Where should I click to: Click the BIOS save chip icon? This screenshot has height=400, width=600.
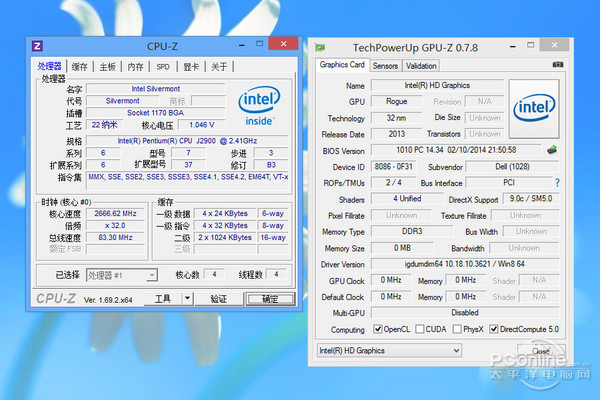[x=552, y=150]
